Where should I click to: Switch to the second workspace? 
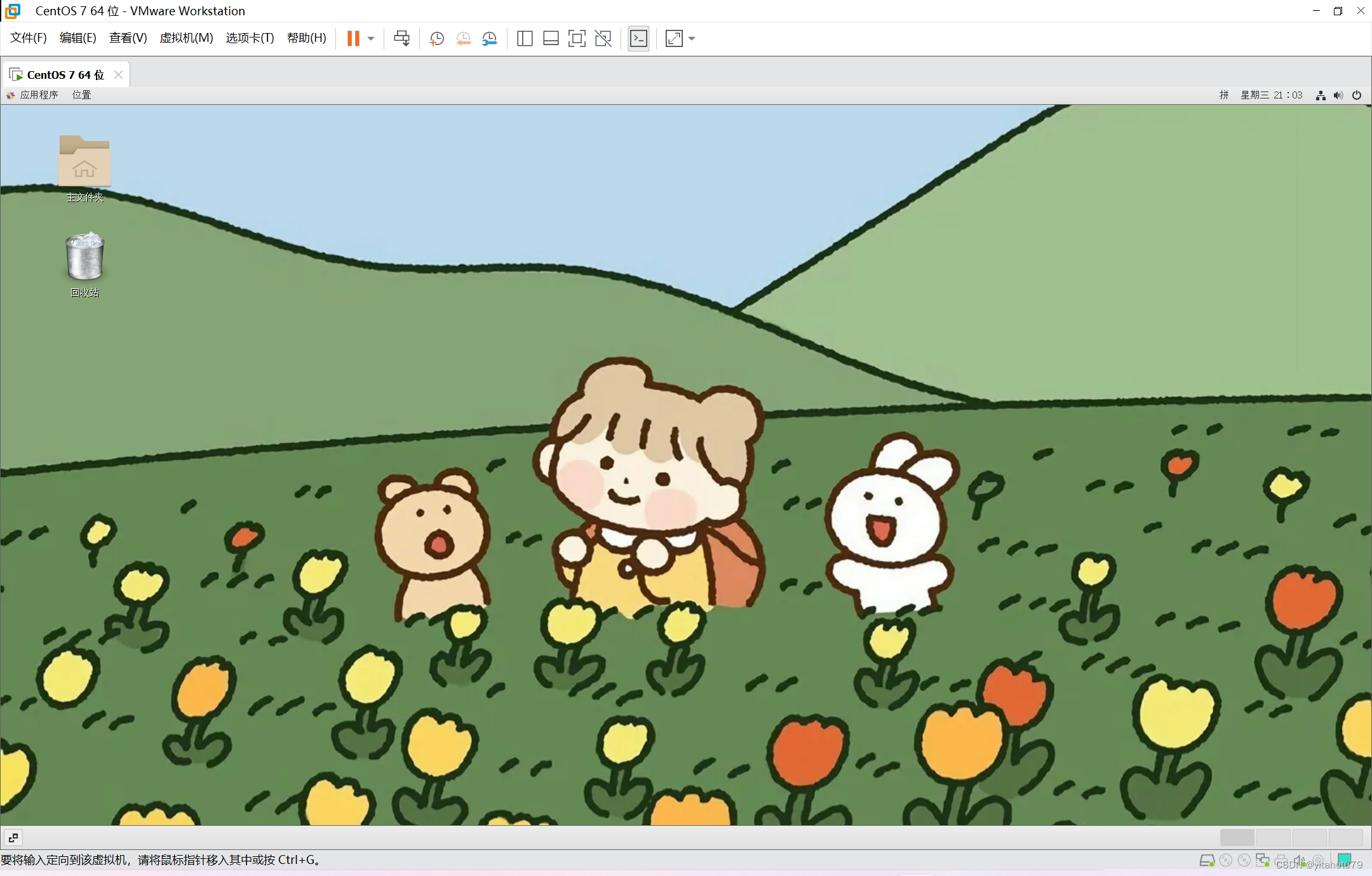click(x=1274, y=837)
